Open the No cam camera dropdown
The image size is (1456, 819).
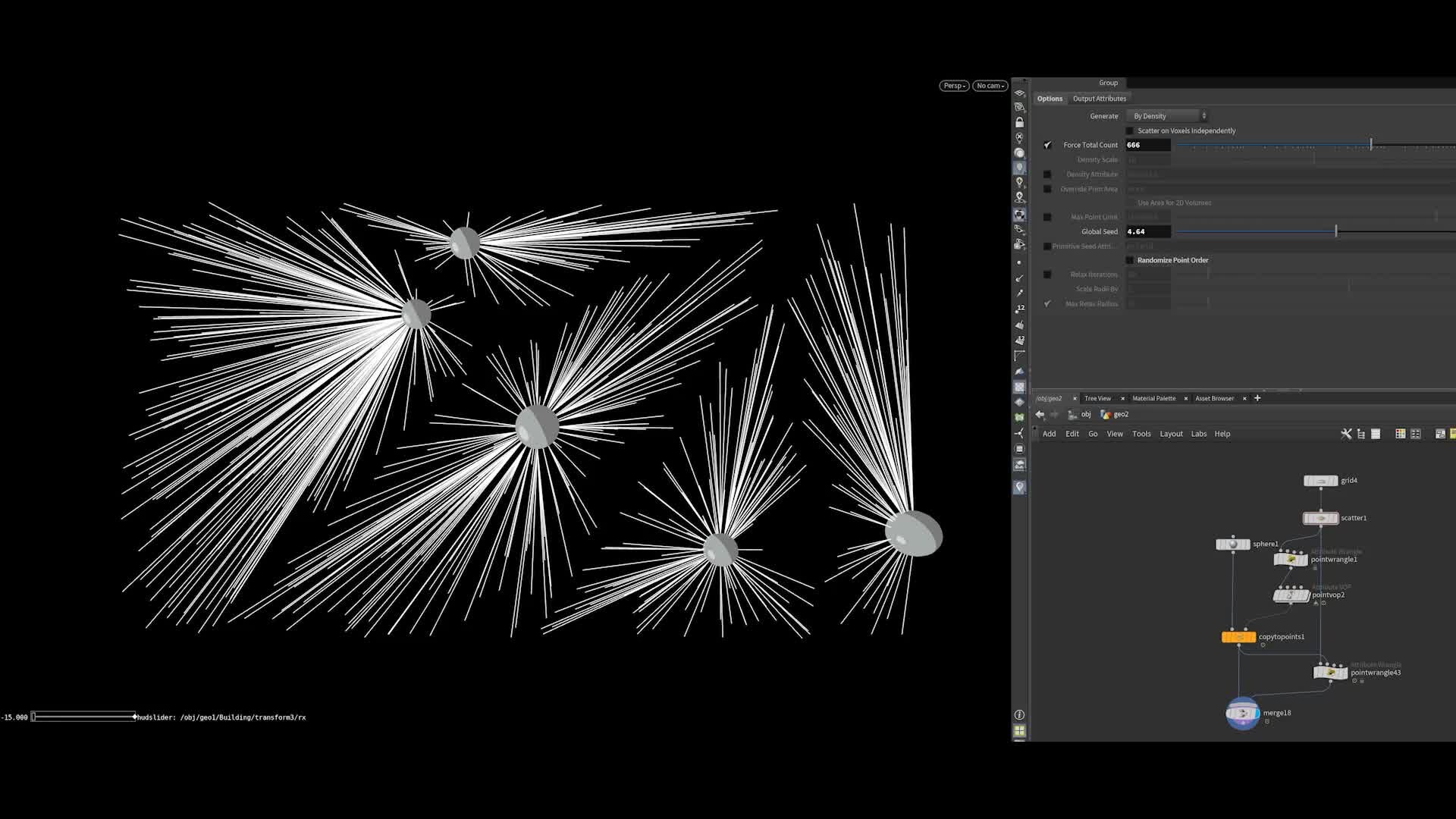point(990,86)
